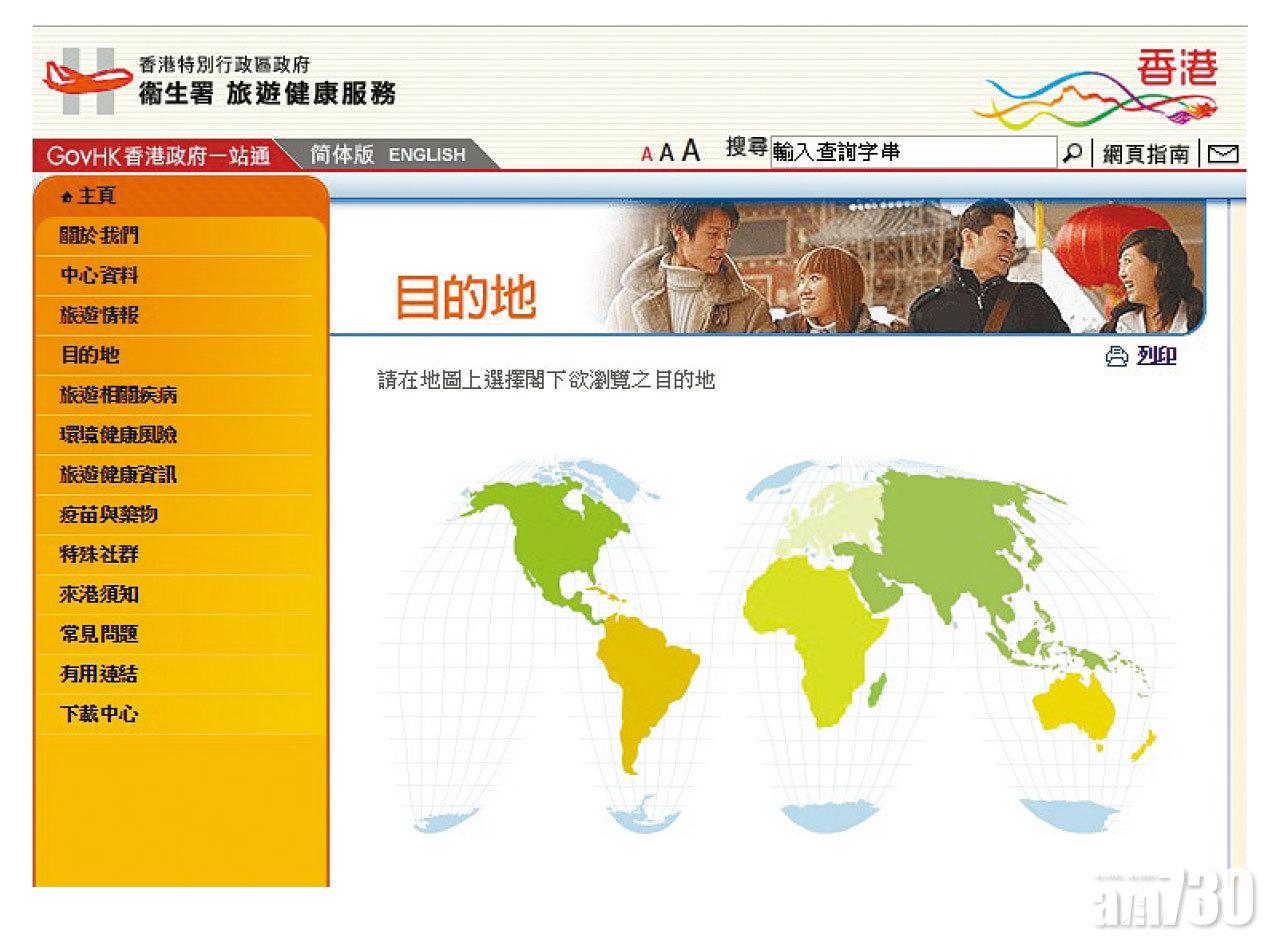Open the 網頁指南 site map link
Screen dimensions: 1280x948
[1146, 154]
